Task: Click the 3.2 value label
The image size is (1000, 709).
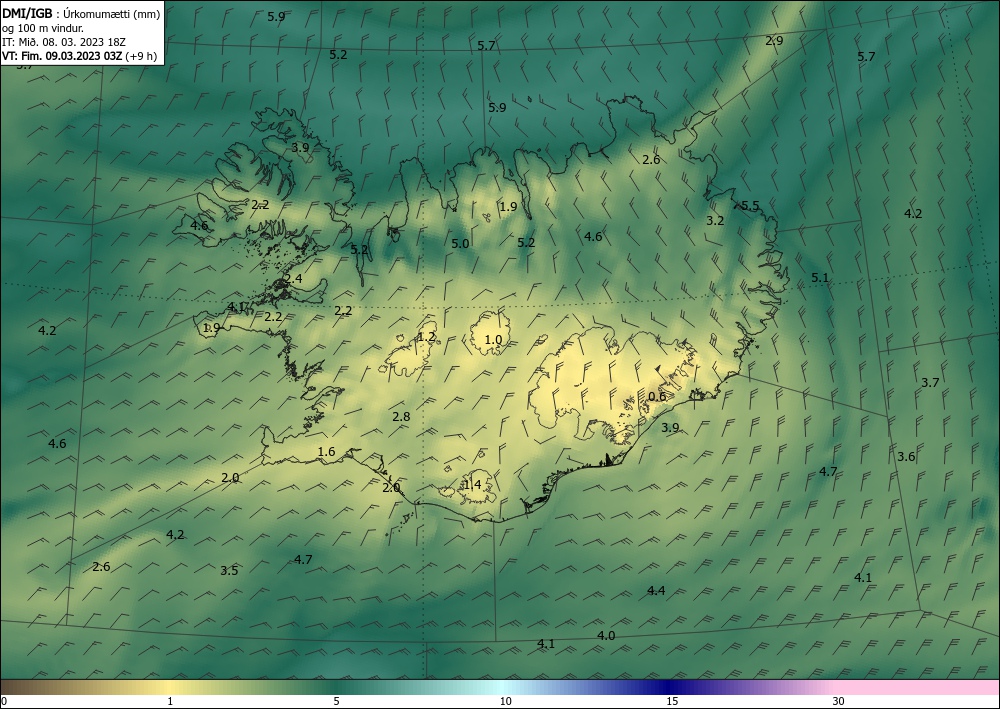Action: coord(715,221)
